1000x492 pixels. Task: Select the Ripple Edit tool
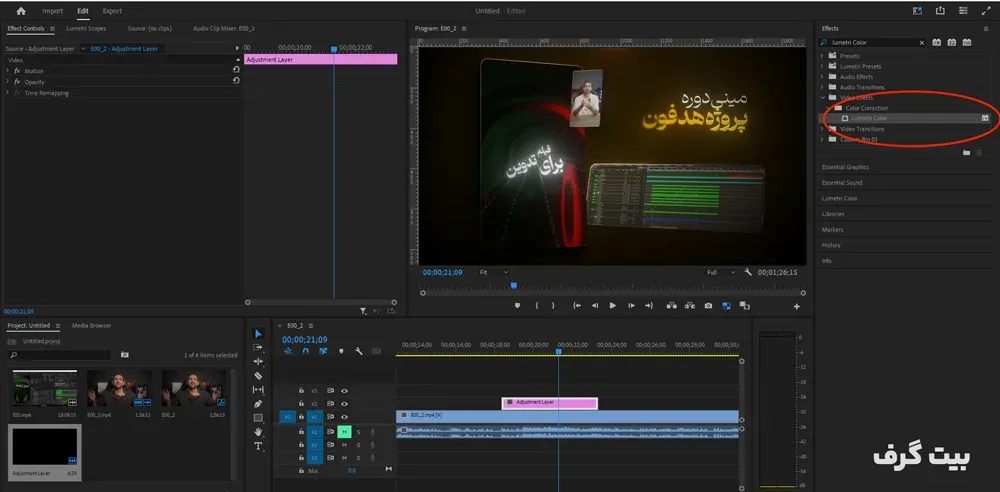tap(258, 362)
